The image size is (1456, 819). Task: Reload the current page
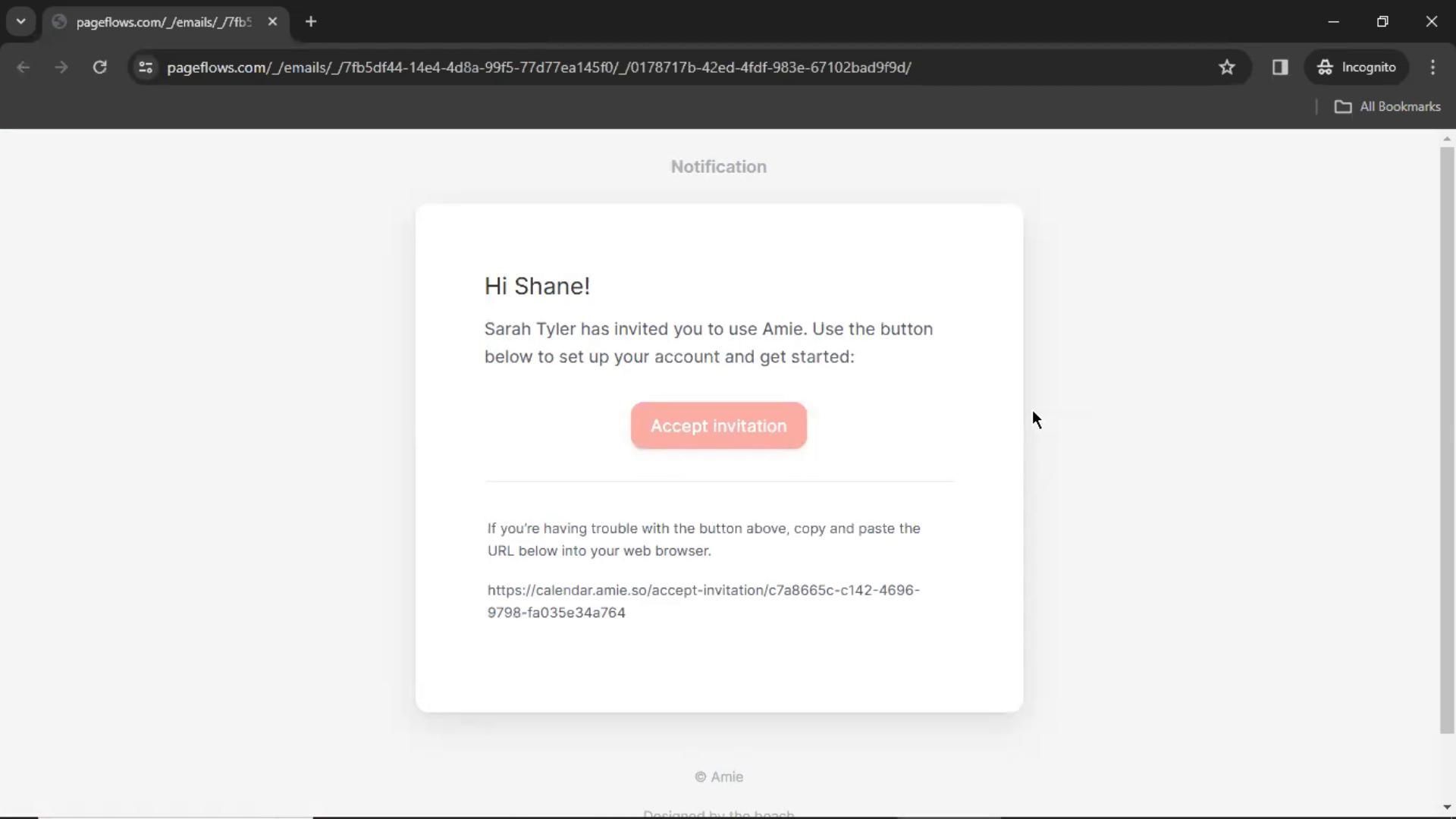tap(99, 67)
